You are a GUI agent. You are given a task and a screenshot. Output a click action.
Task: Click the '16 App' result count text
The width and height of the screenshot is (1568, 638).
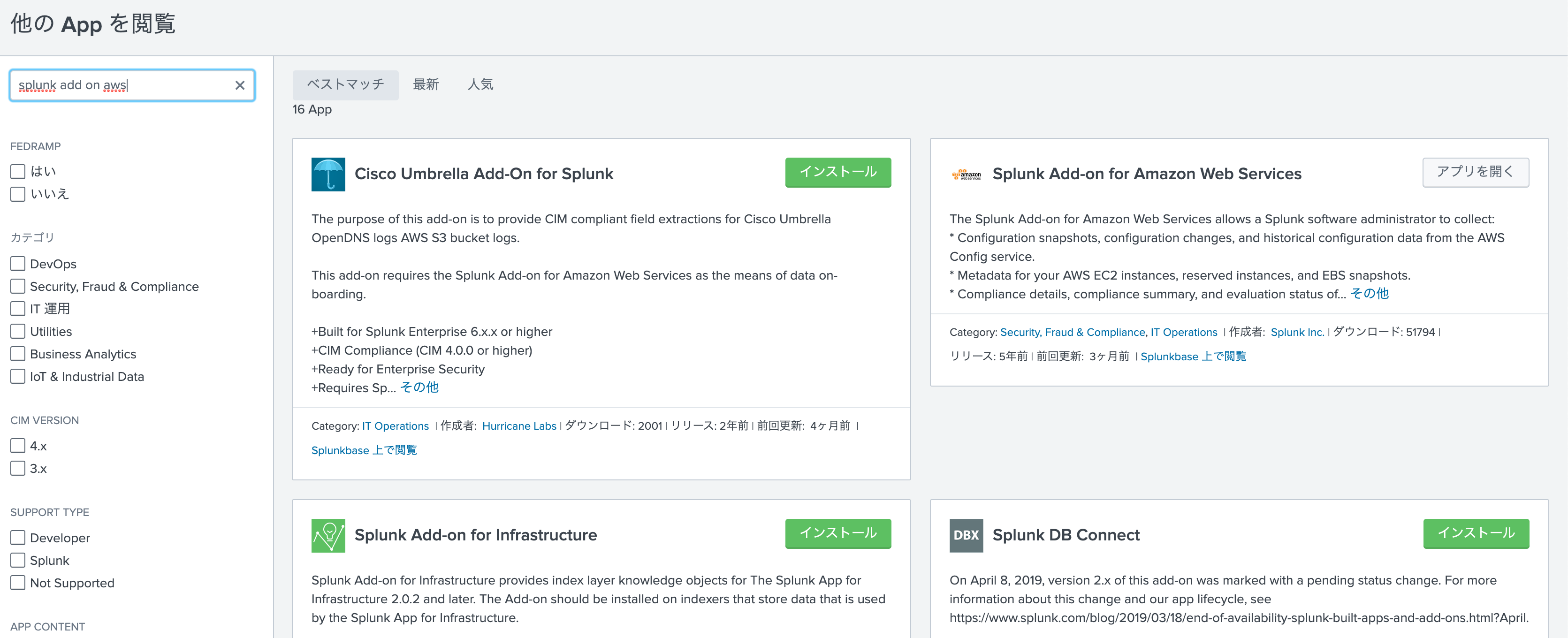coord(312,110)
